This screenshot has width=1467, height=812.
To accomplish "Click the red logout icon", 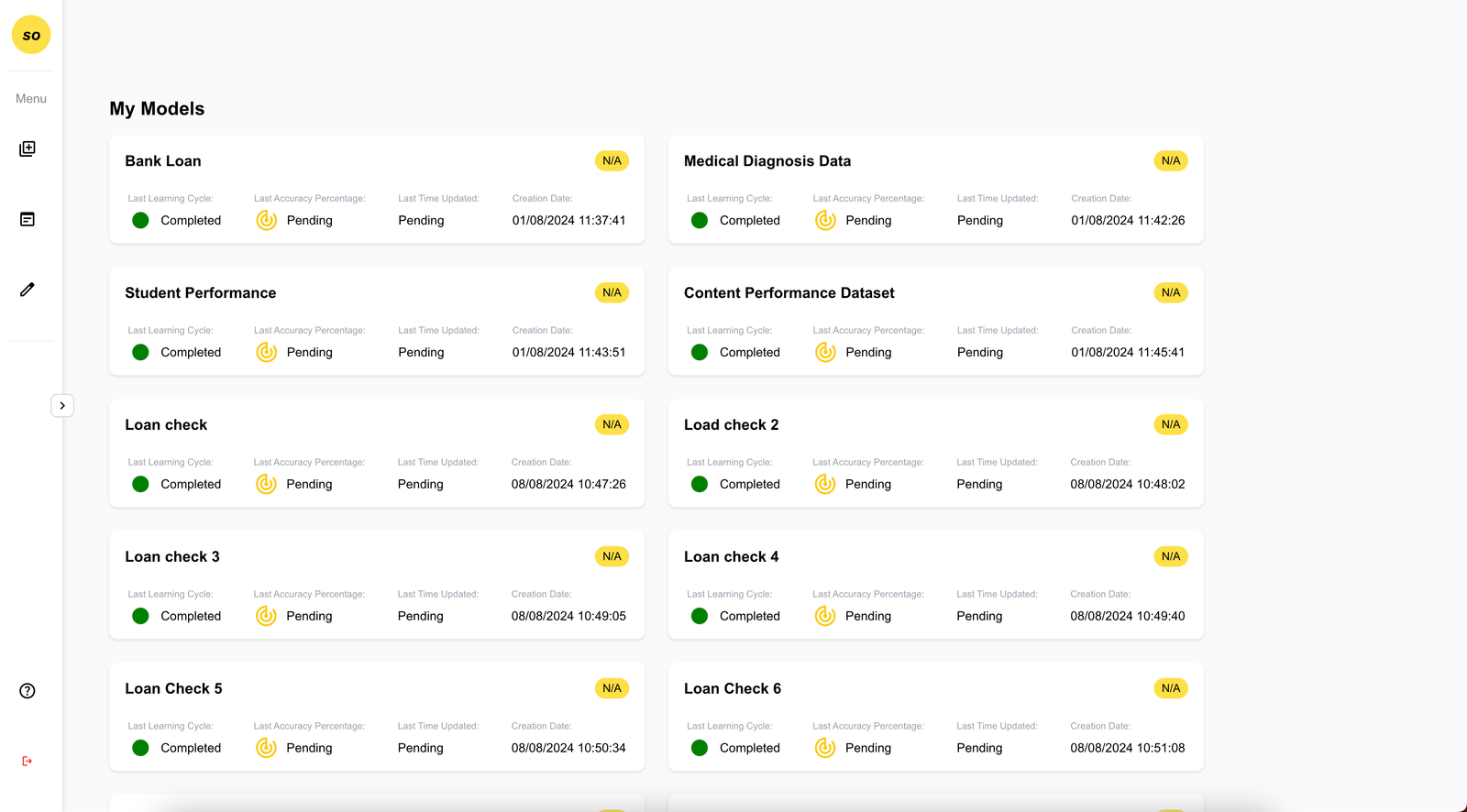I will [x=28, y=761].
